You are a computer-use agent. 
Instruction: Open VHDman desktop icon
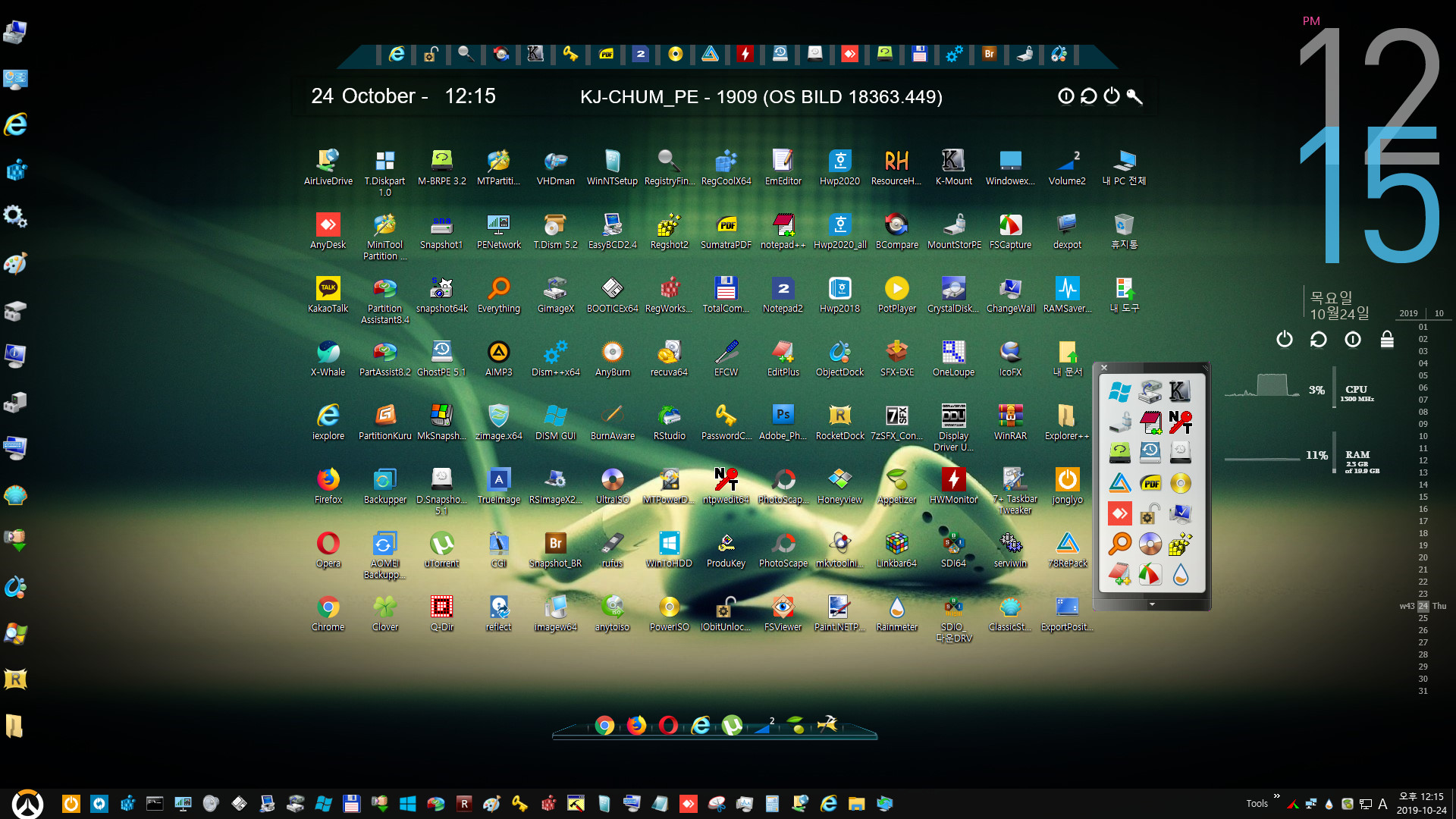point(555,167)
